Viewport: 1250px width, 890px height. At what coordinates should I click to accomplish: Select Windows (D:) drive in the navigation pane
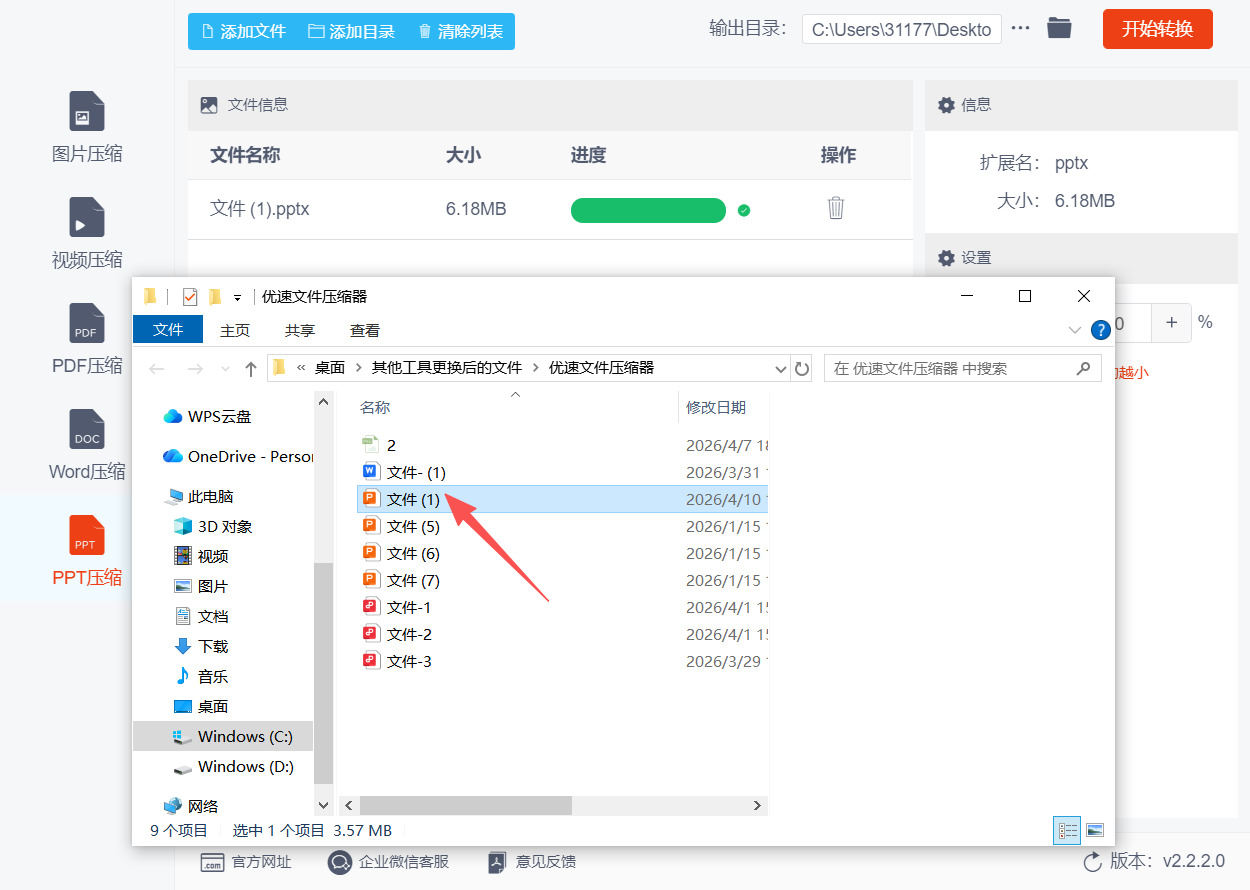(233, 766)
